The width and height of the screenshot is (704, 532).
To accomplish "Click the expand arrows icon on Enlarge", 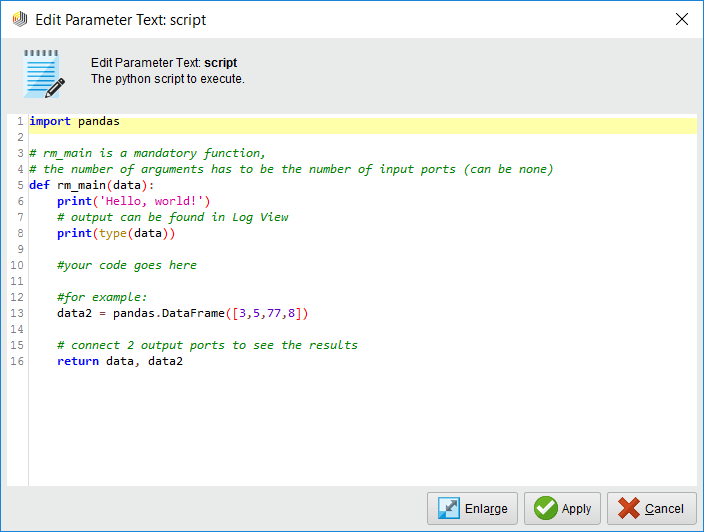I will pos(449,508).
